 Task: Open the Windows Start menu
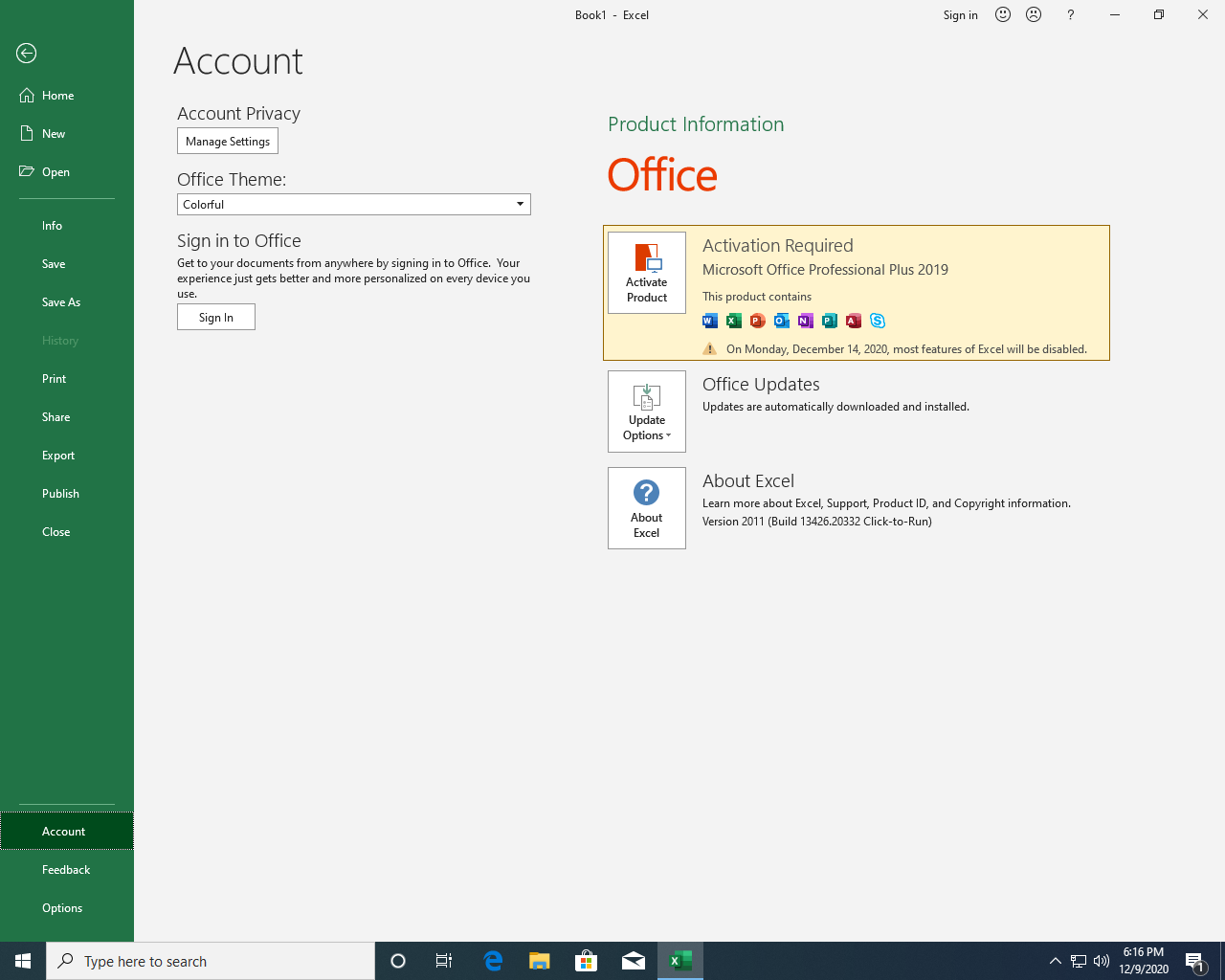[x=23, y=961]
